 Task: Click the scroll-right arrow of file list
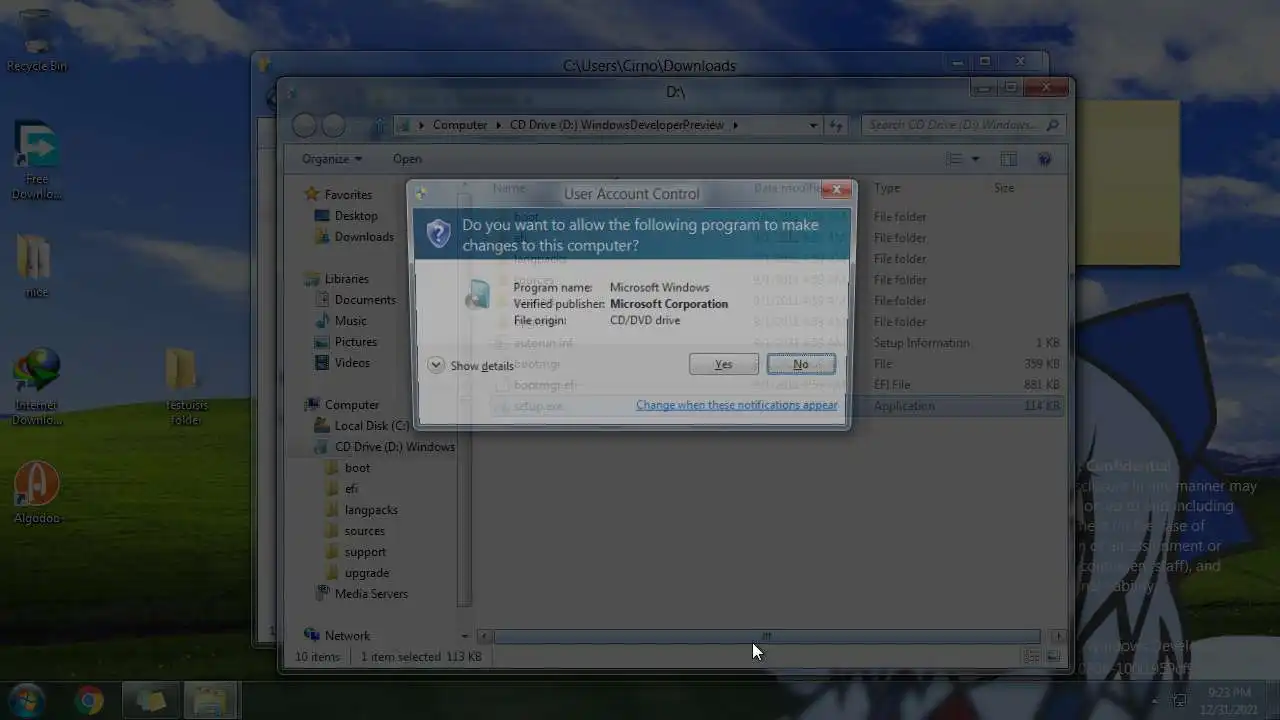click(1058, 636)
